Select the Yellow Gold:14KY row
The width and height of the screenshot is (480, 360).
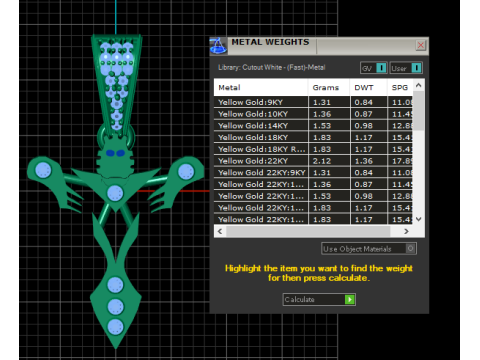[x=313, y=125]
